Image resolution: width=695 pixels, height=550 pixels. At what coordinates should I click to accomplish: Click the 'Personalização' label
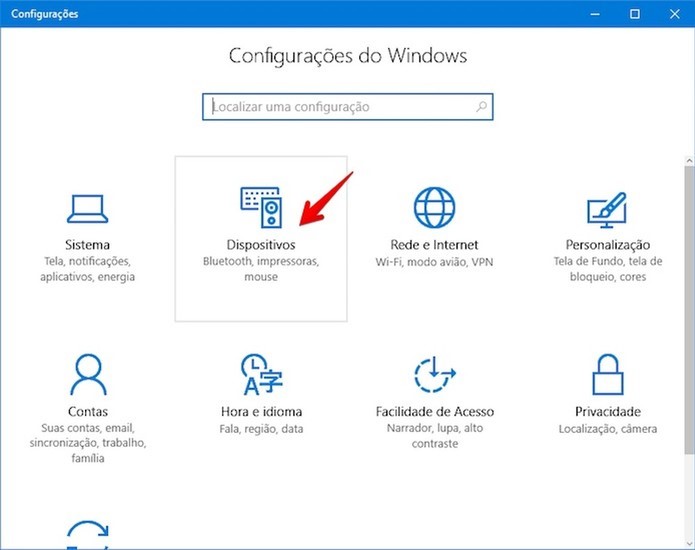pyautogui.click(x=608, y=245)
